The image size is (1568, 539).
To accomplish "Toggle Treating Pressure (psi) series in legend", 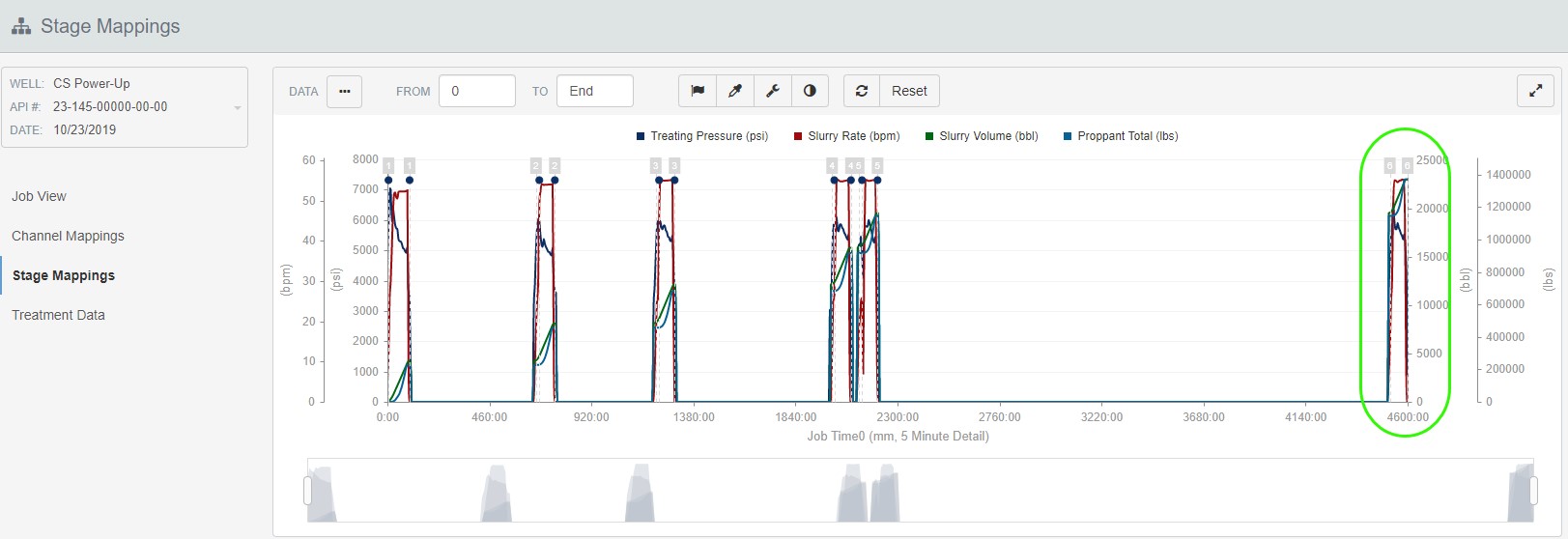I will coord(702,136).
